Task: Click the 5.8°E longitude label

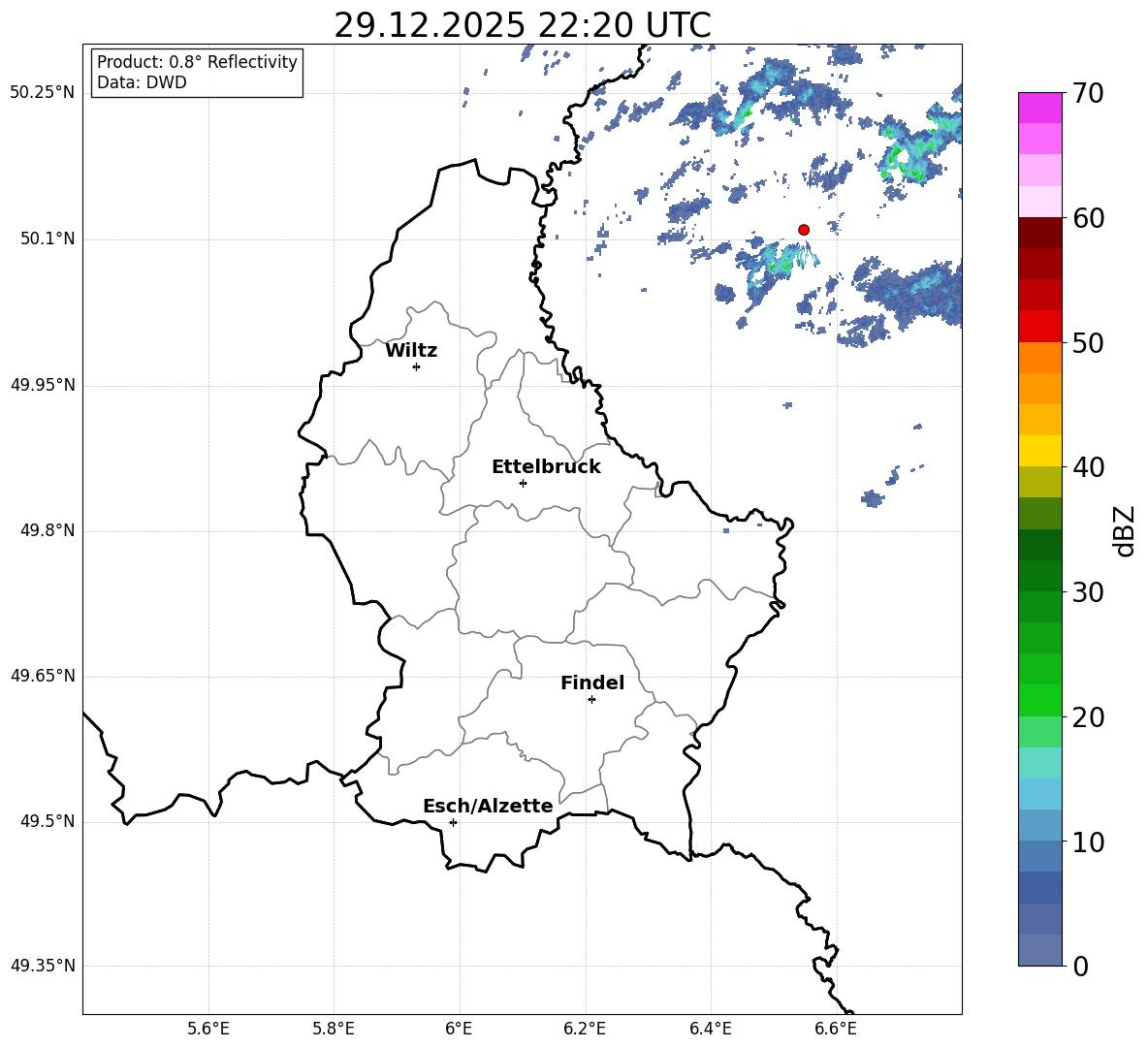Action: coord(334,1029)
